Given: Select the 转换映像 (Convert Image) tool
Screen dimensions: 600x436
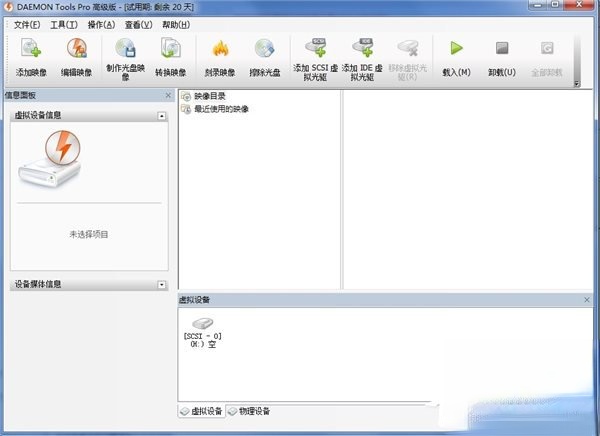Looking at the screenshot, I should (x=171, y=48).
